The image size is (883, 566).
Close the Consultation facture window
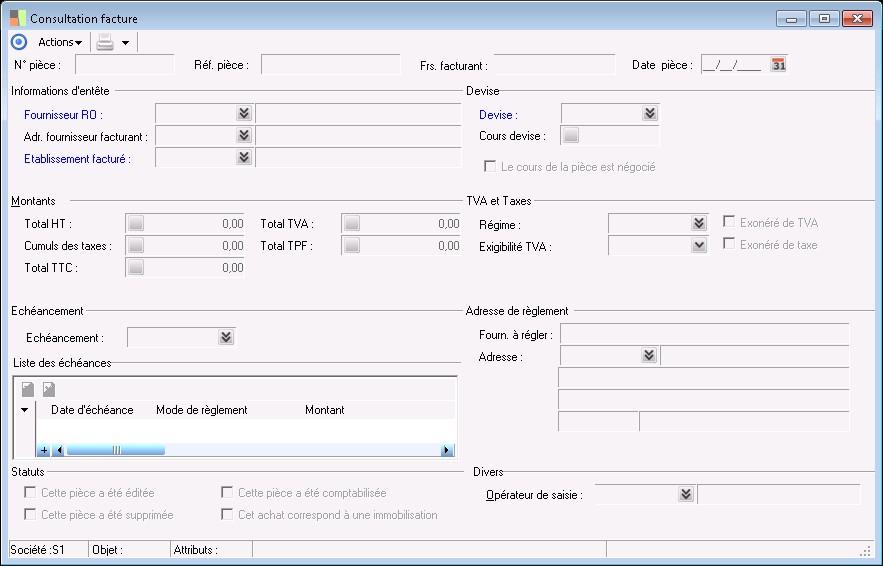(x=857, y=19)
